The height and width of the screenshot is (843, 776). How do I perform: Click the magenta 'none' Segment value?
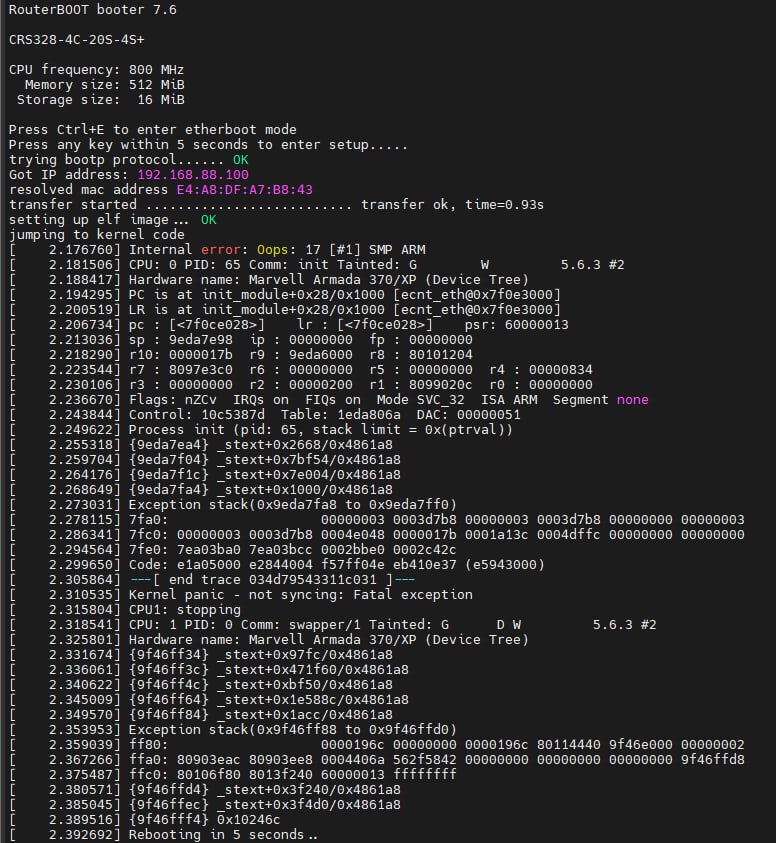click(x=632, y=399)
